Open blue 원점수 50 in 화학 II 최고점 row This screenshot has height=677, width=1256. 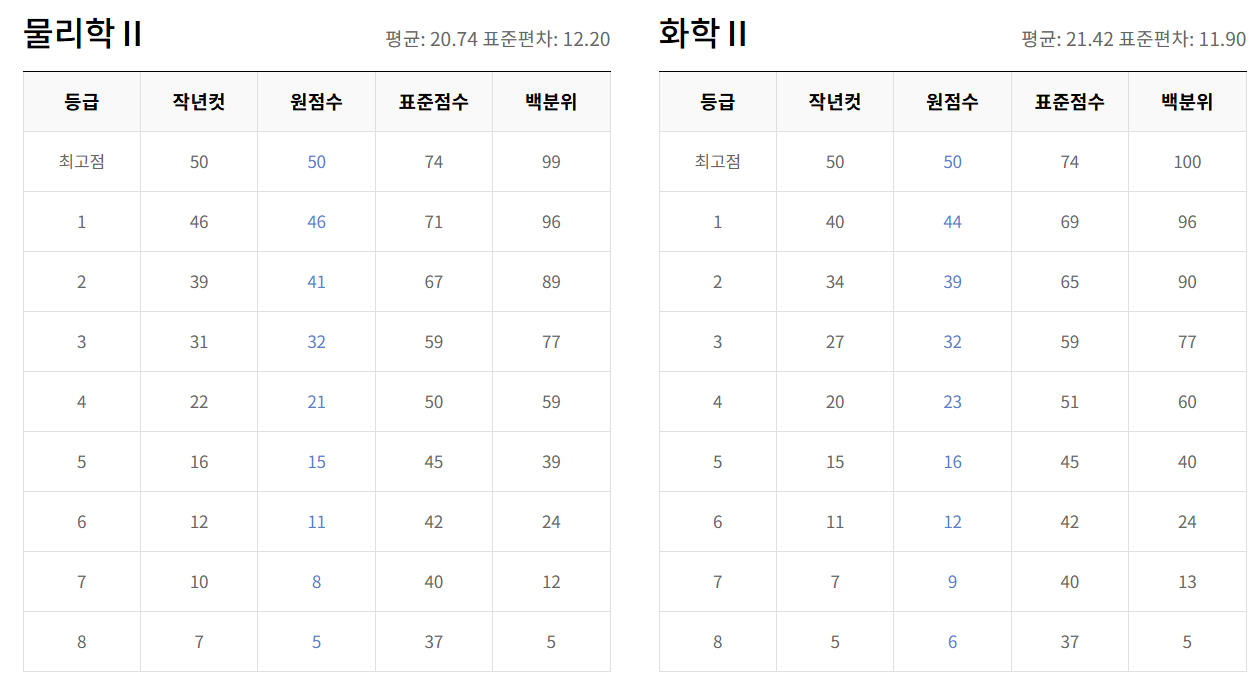(x=952, y=162)
